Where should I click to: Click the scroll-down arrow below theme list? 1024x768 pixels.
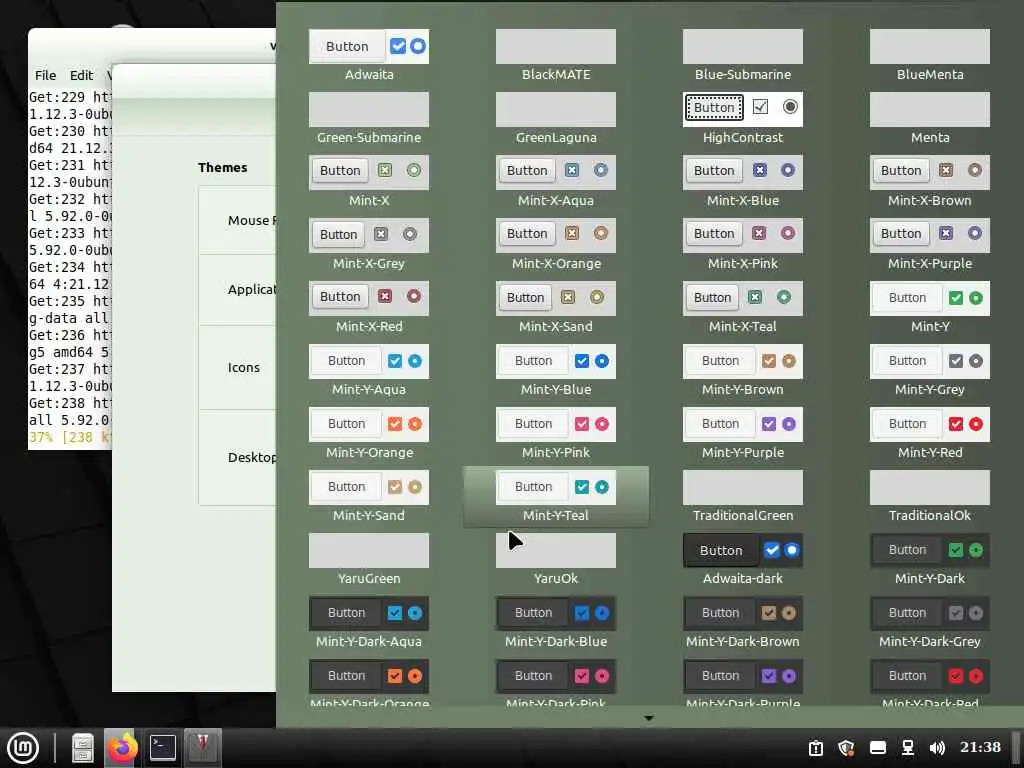pos(648,718)
